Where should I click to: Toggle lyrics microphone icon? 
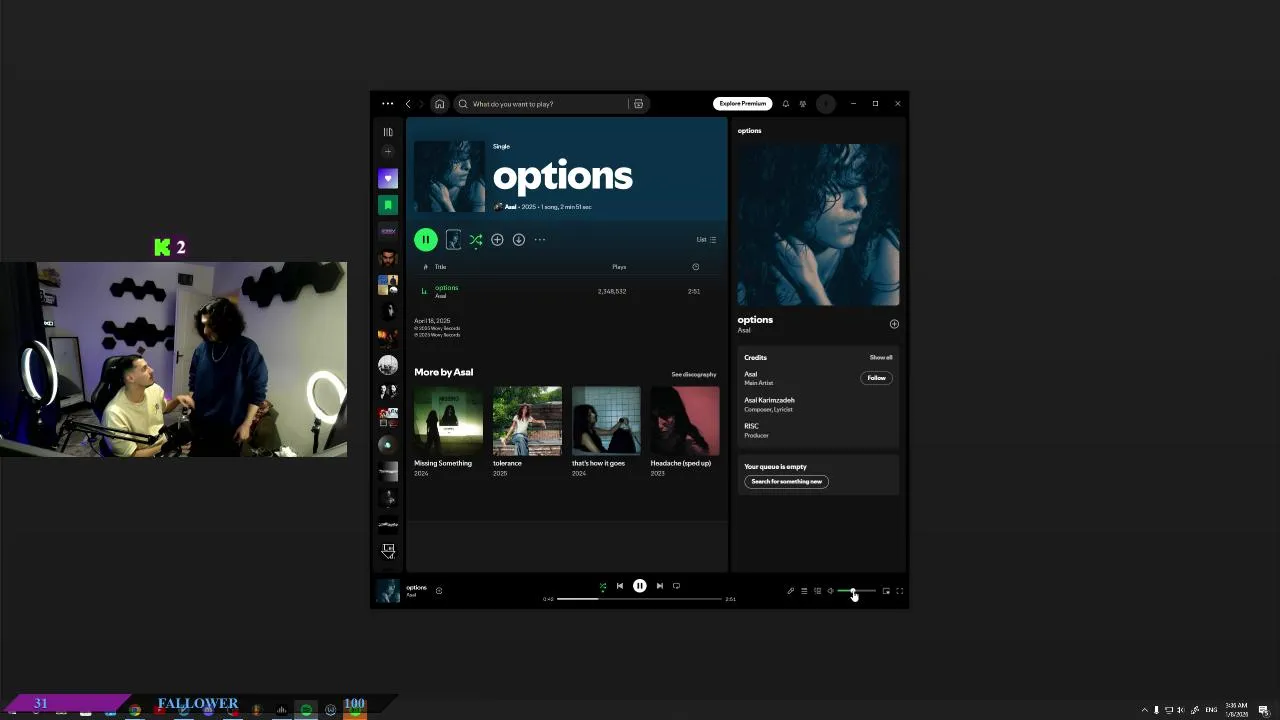coord(791,591)
